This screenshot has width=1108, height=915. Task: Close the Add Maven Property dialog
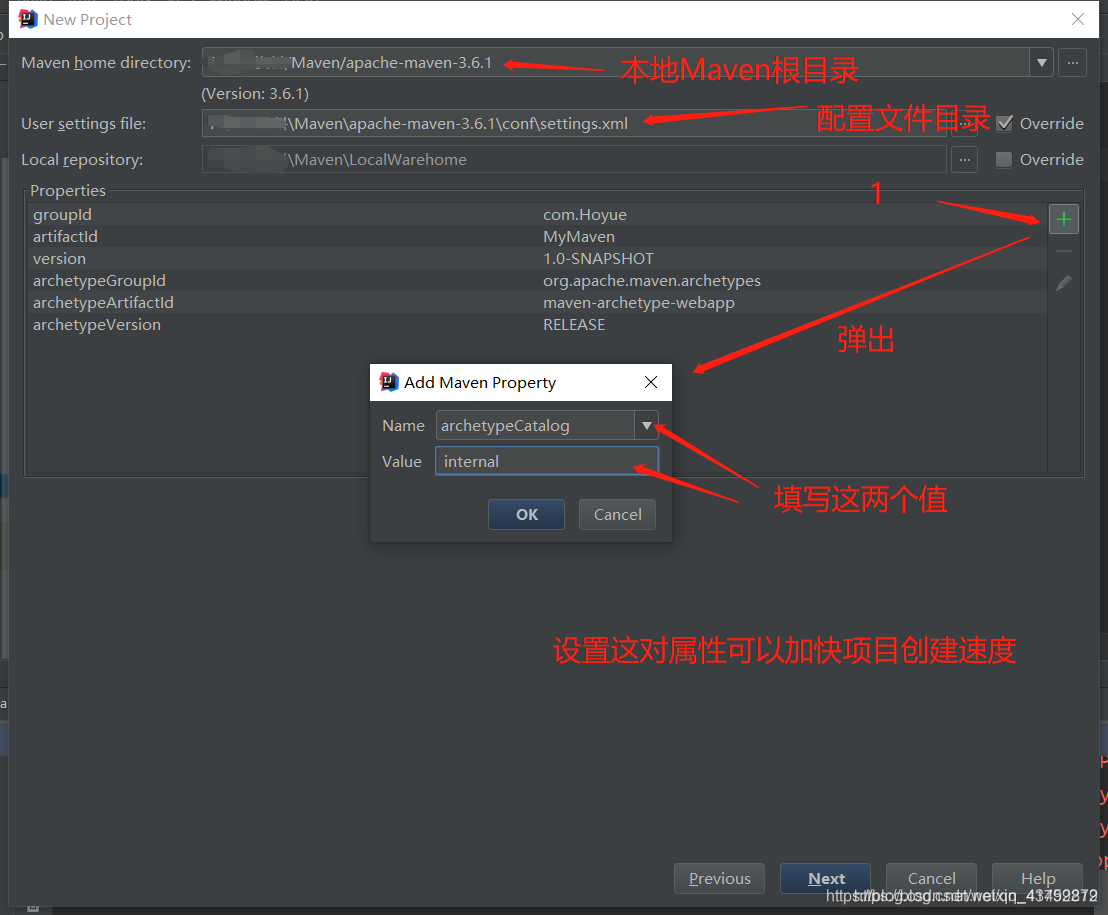(x=651, y=382)
